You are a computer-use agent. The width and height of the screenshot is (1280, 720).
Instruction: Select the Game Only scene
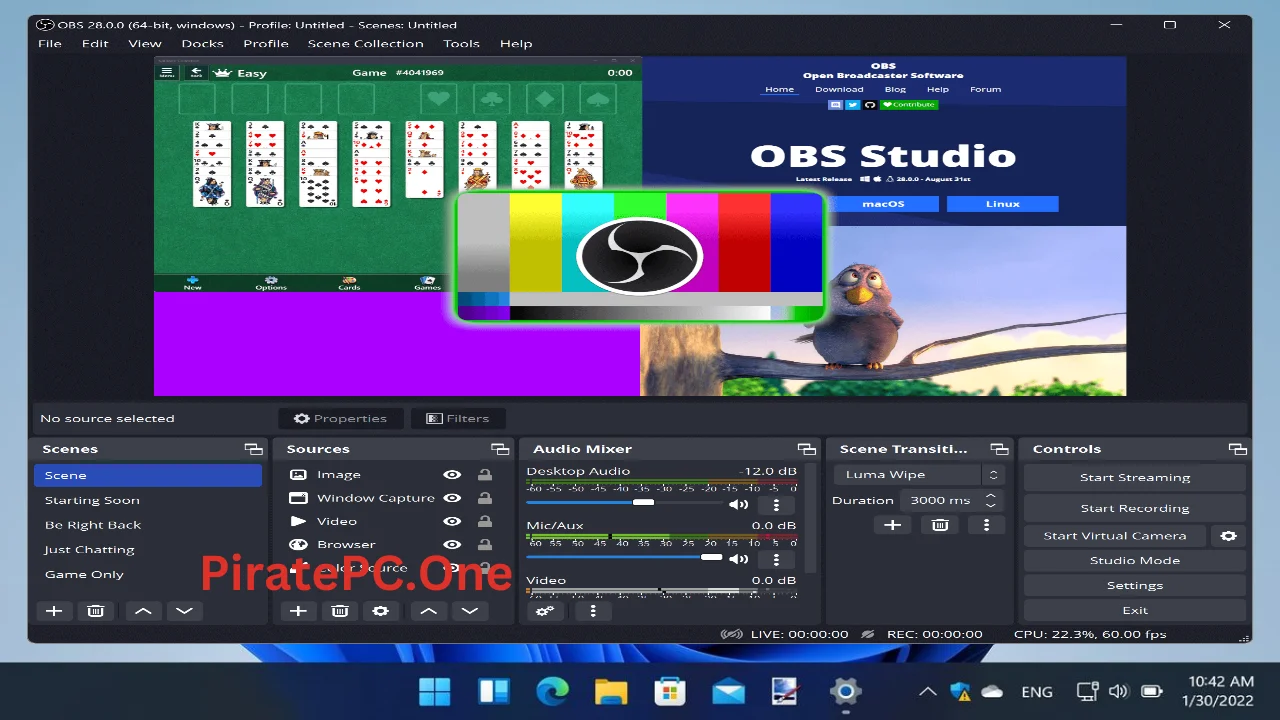click(148, 575)
